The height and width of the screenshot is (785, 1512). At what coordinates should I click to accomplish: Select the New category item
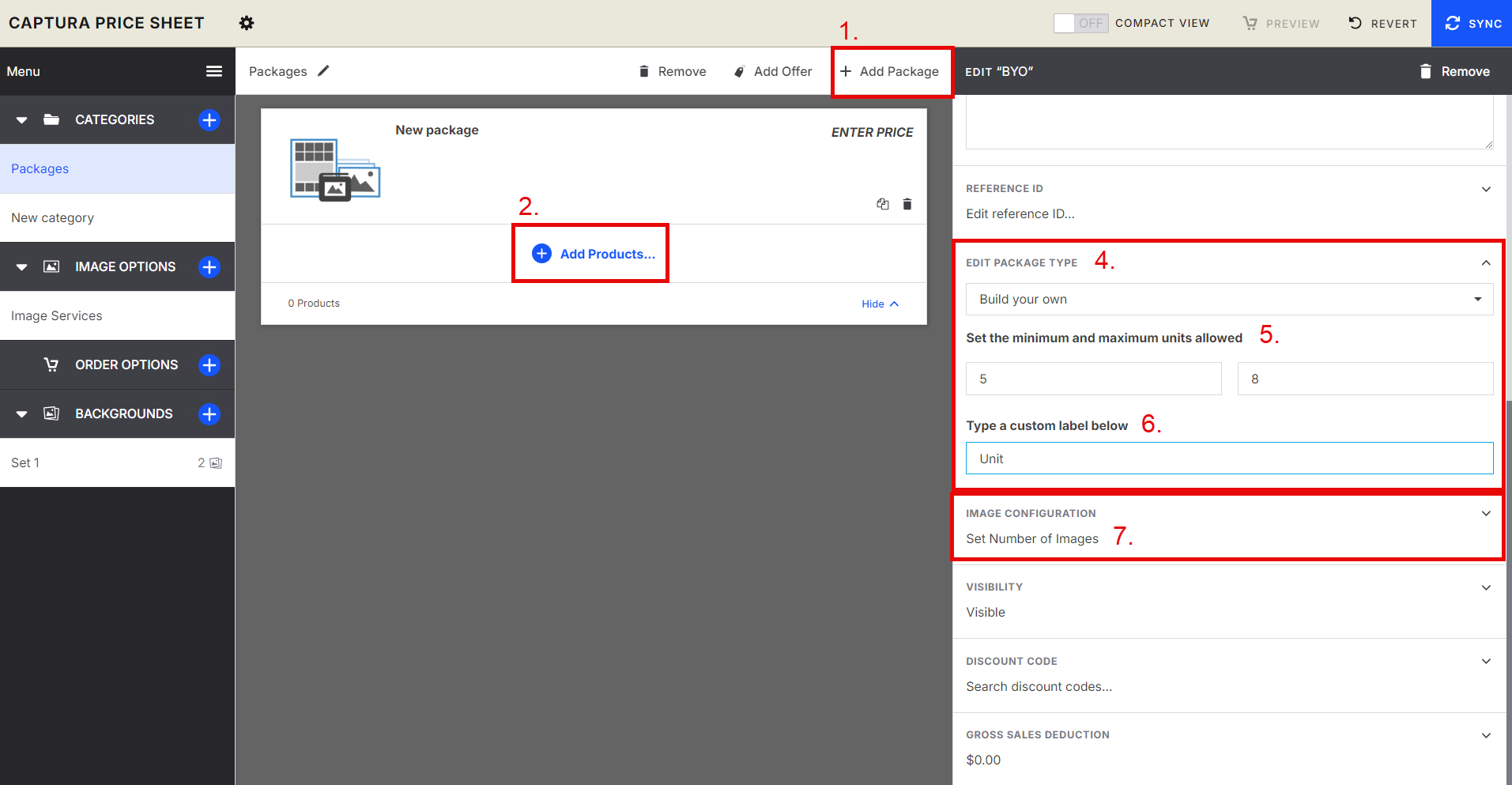117,217
